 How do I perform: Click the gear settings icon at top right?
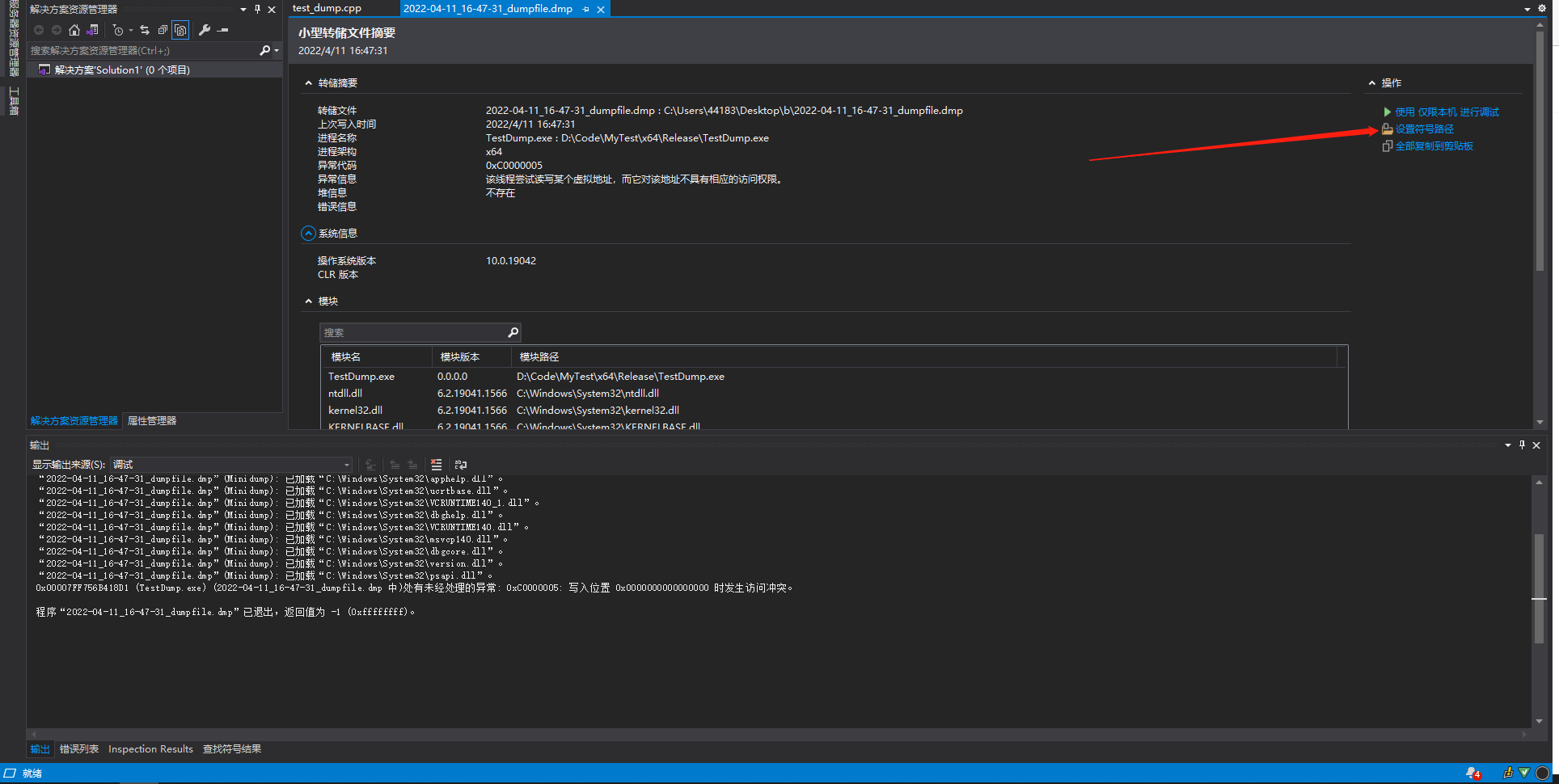(x=1541, y=8)
